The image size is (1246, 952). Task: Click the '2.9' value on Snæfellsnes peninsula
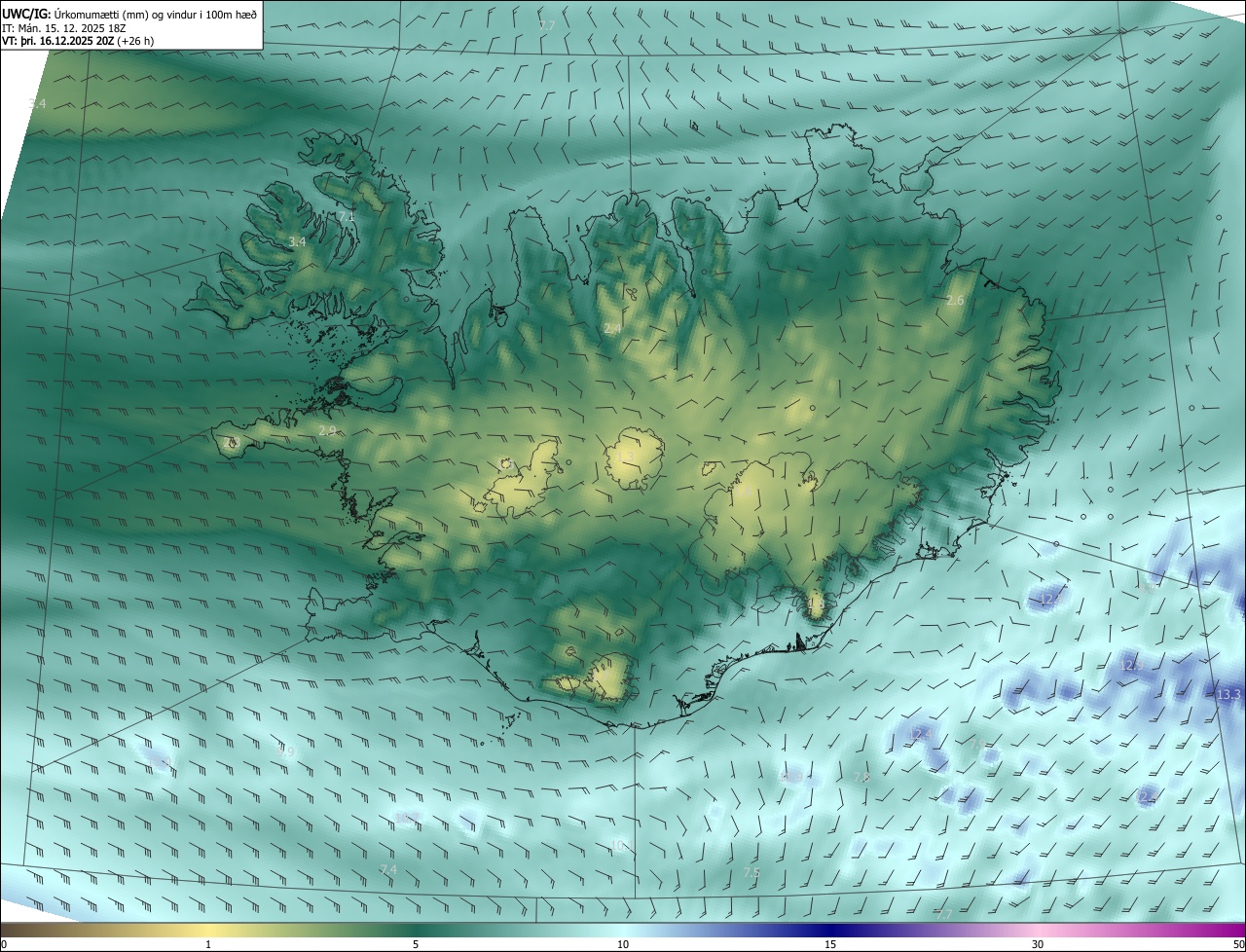327,430
